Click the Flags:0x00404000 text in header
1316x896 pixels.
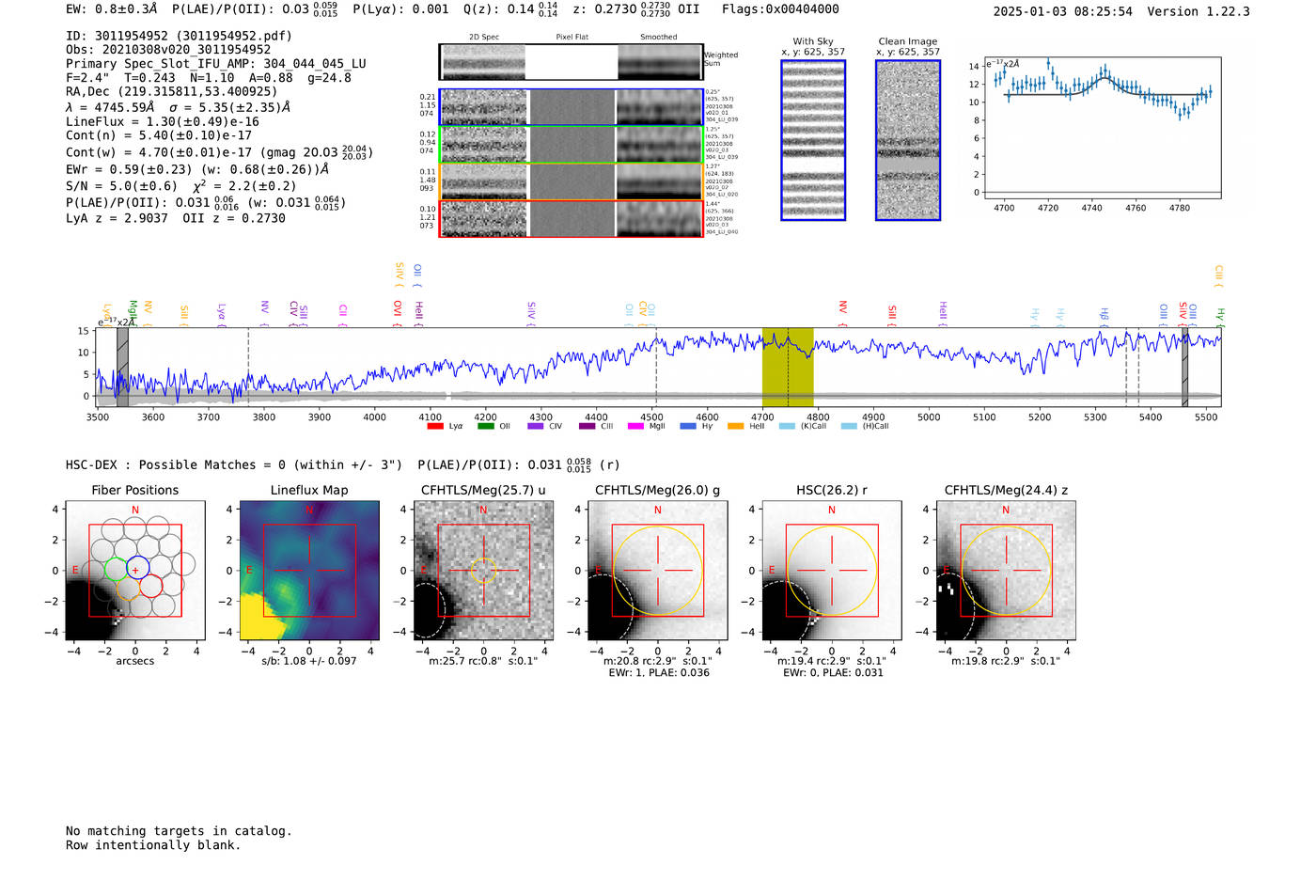click(x=780, y=9)
